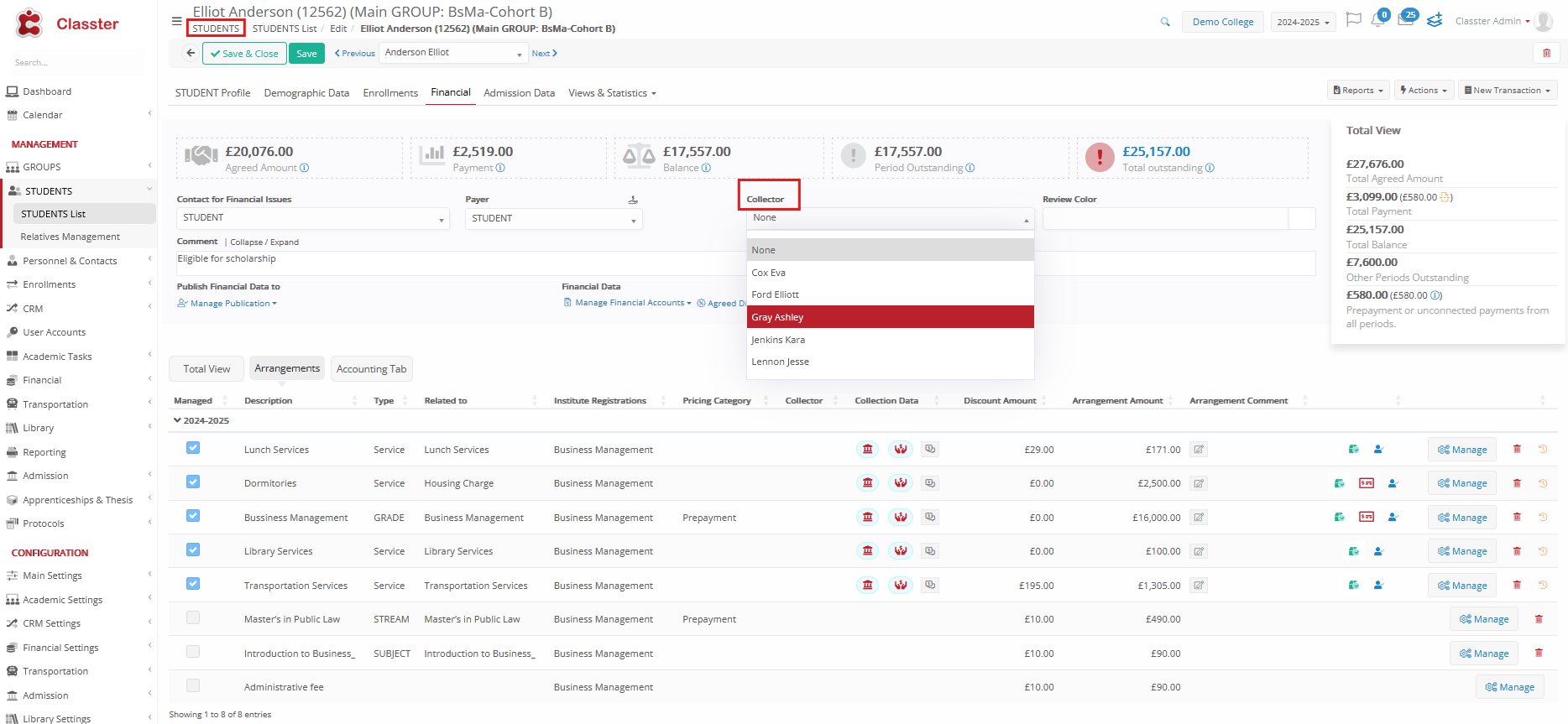Open the Accounting Tab

tap(371, 369)
